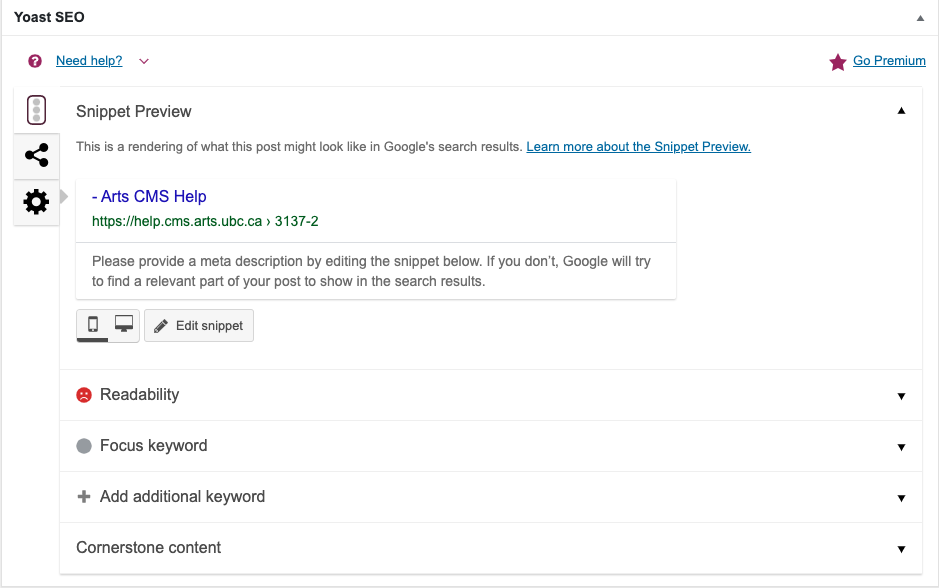The height and width of the screenshot is (588, 939).
Task: Open the social share tab
Action: (x=36, y=156)
